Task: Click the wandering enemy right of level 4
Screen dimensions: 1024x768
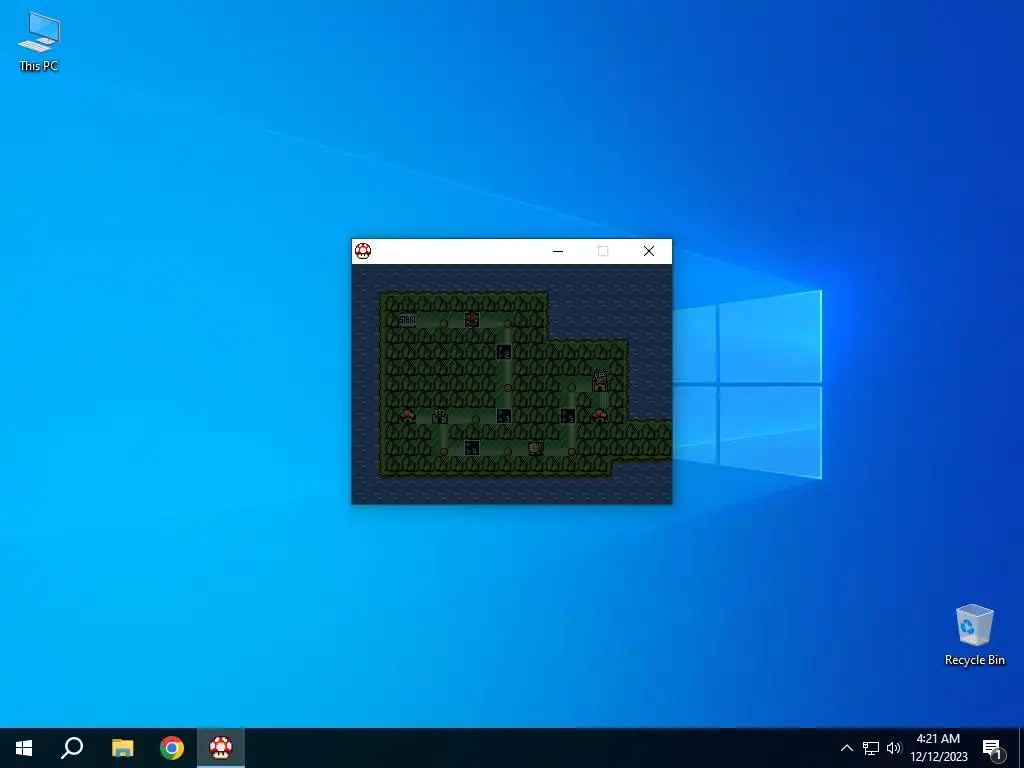Action: 536,448
